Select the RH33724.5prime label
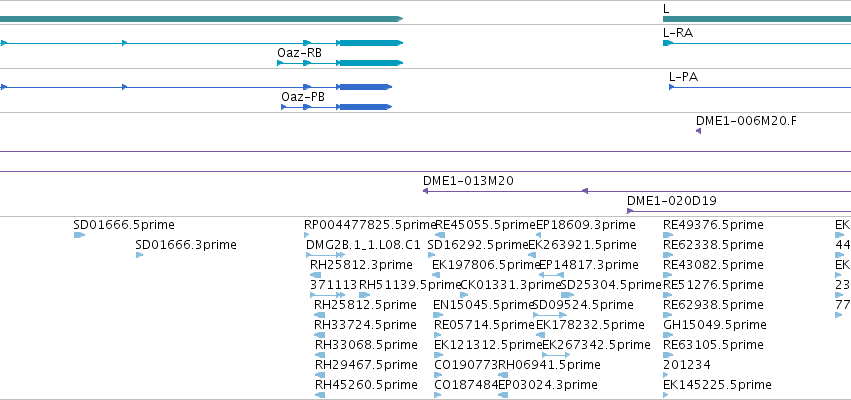851x400 pixels. [x=365, y=325]
